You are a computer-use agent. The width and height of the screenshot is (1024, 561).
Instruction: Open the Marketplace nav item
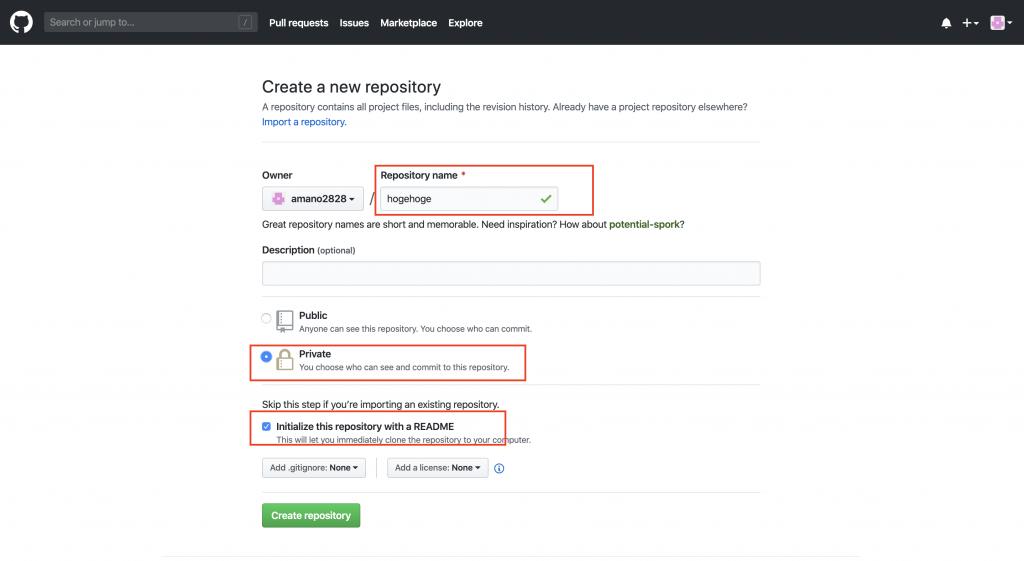[408, 23]
